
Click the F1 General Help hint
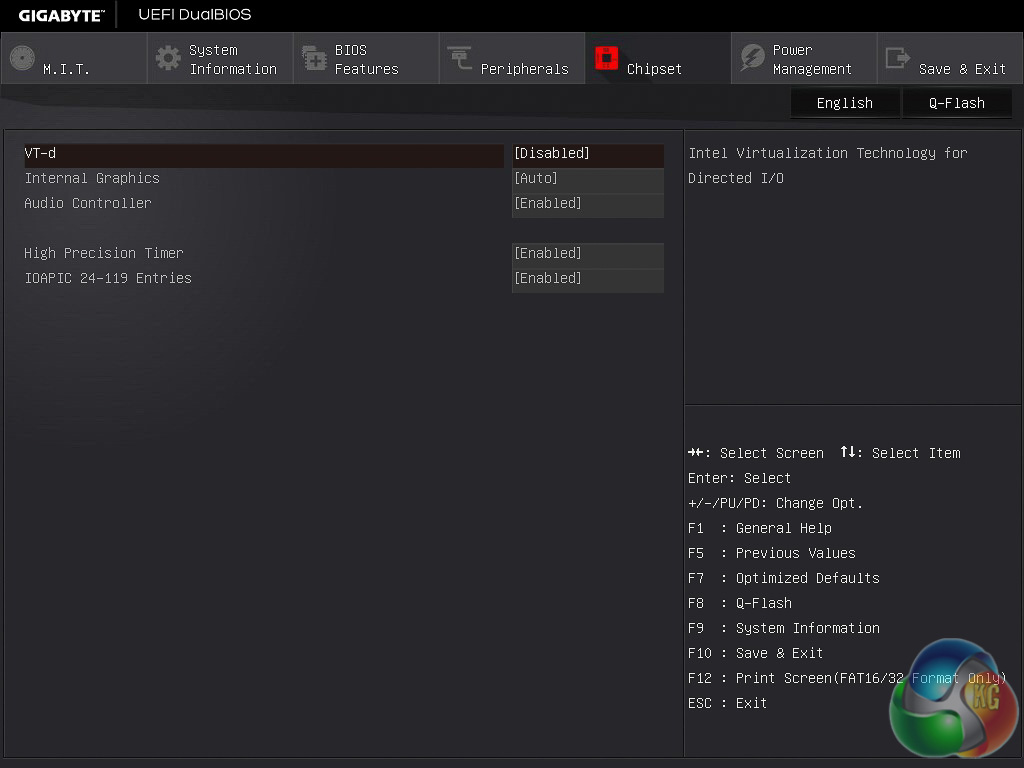tap(760, 528)
